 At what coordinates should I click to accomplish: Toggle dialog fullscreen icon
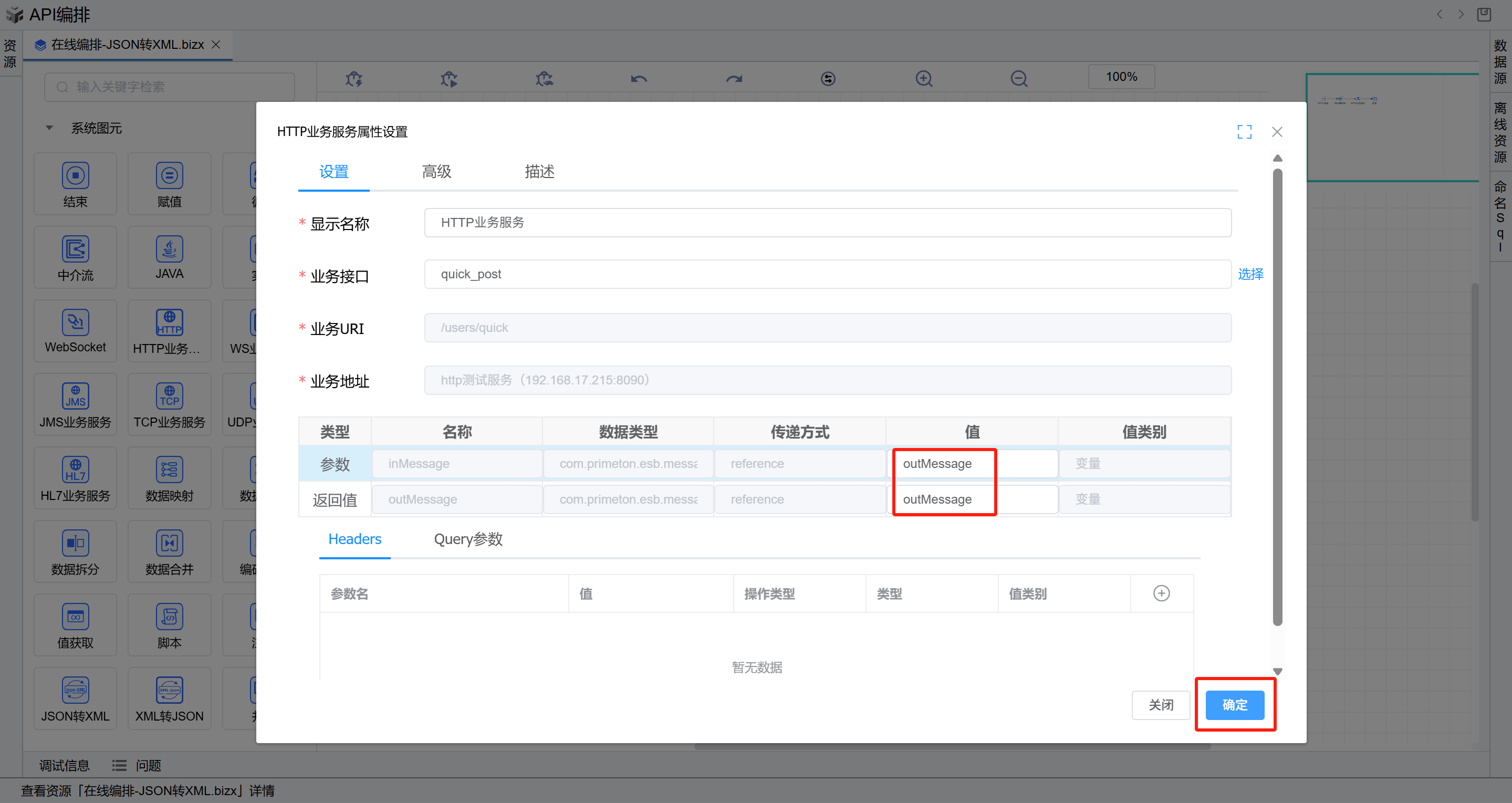(x=1244, y=131)
